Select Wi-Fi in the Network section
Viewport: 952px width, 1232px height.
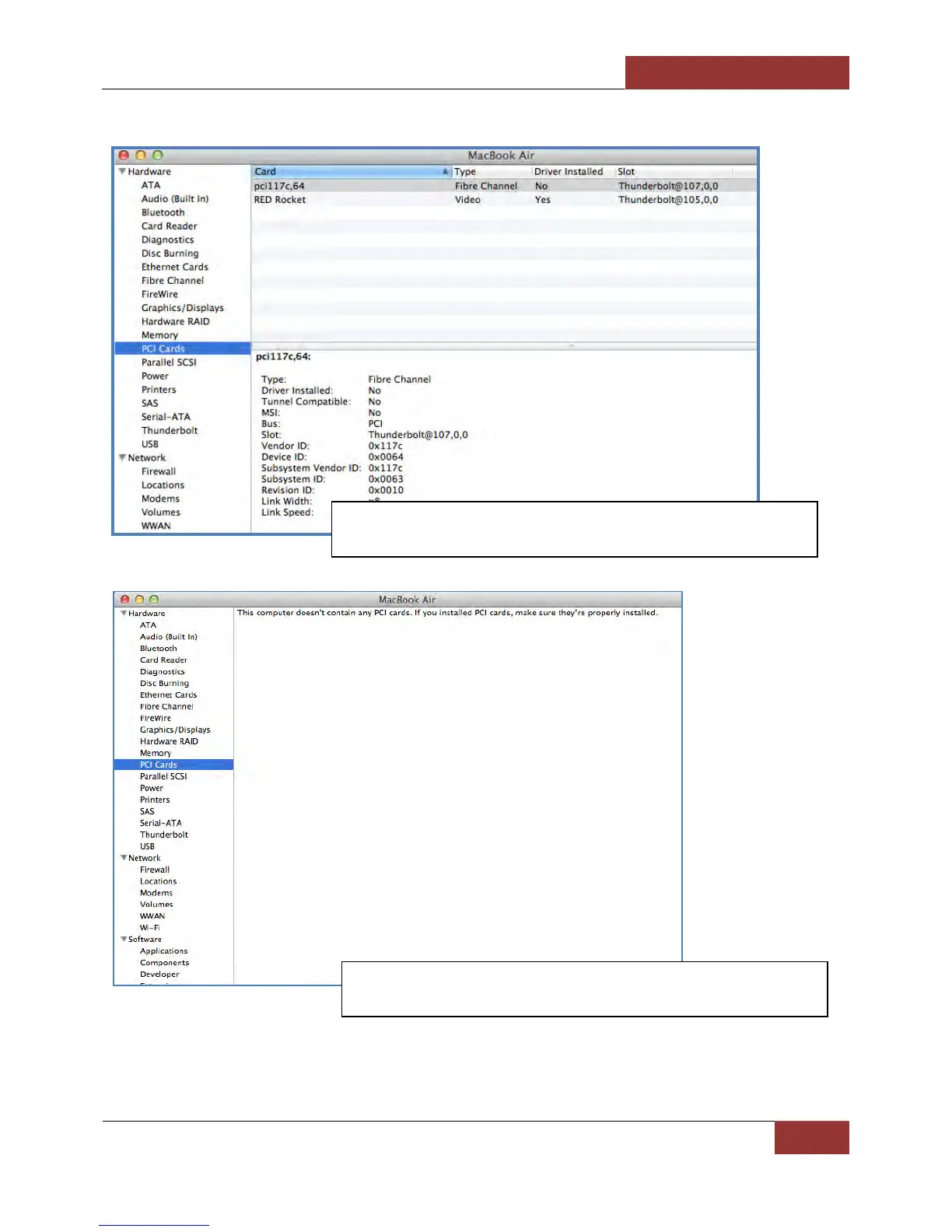point(149,927)
